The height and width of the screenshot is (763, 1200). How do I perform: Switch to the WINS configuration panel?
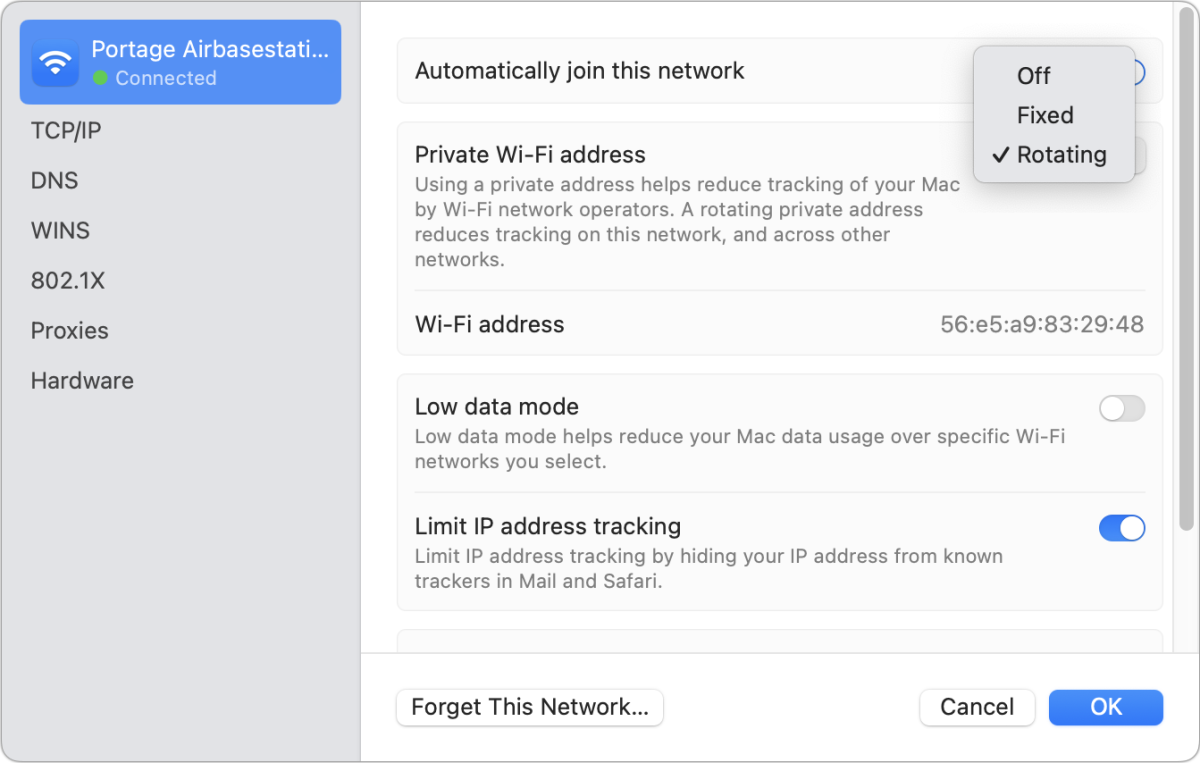click(60, 230)
